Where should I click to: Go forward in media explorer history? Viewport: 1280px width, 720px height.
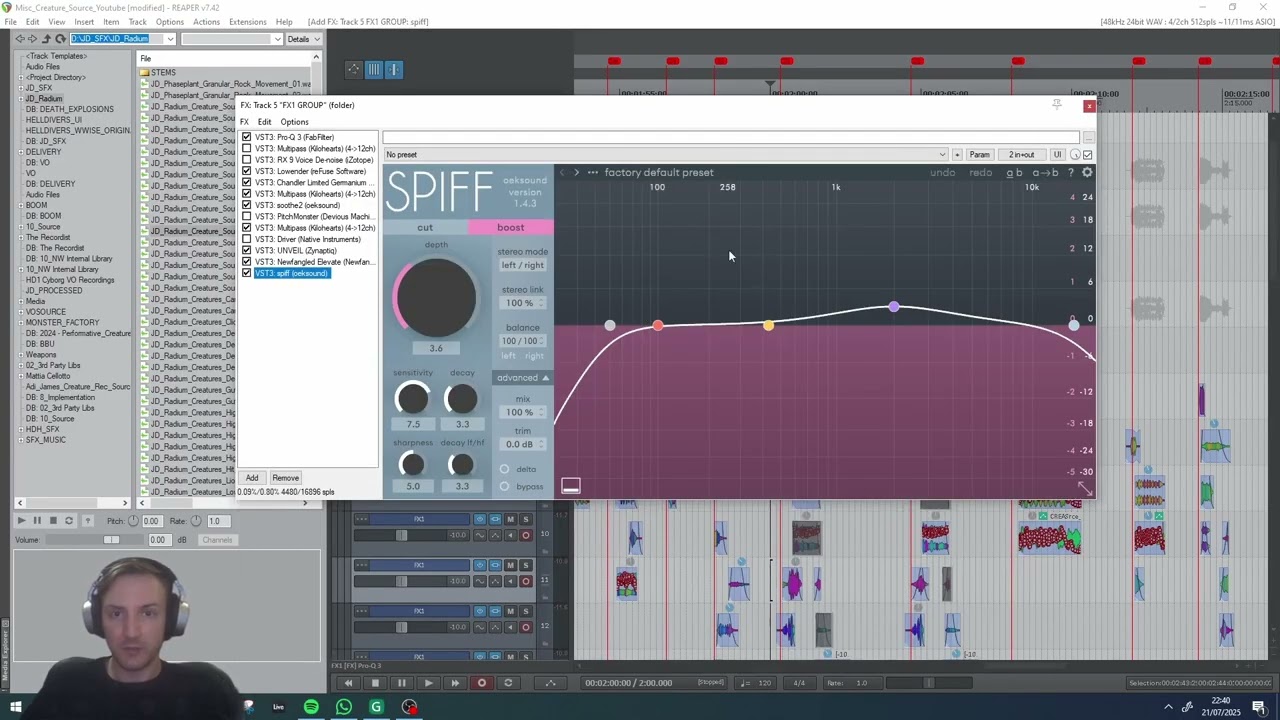tap(32, 39)
